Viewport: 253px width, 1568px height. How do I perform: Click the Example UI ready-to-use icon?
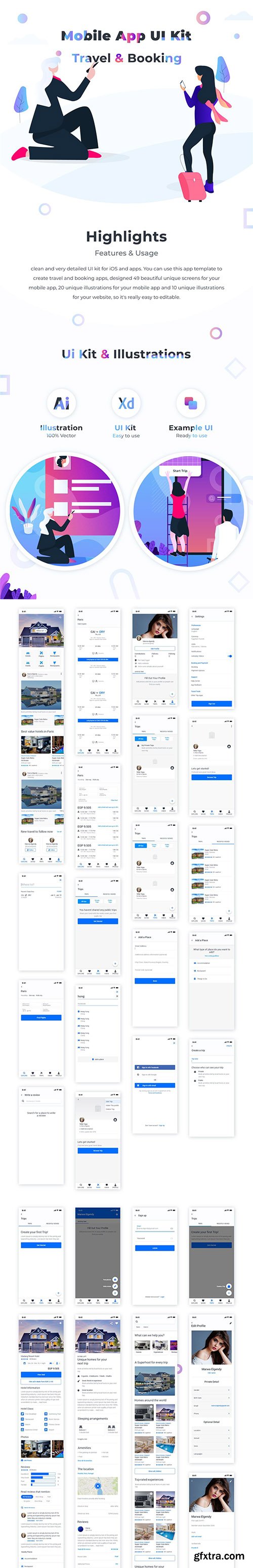point(190,403)
